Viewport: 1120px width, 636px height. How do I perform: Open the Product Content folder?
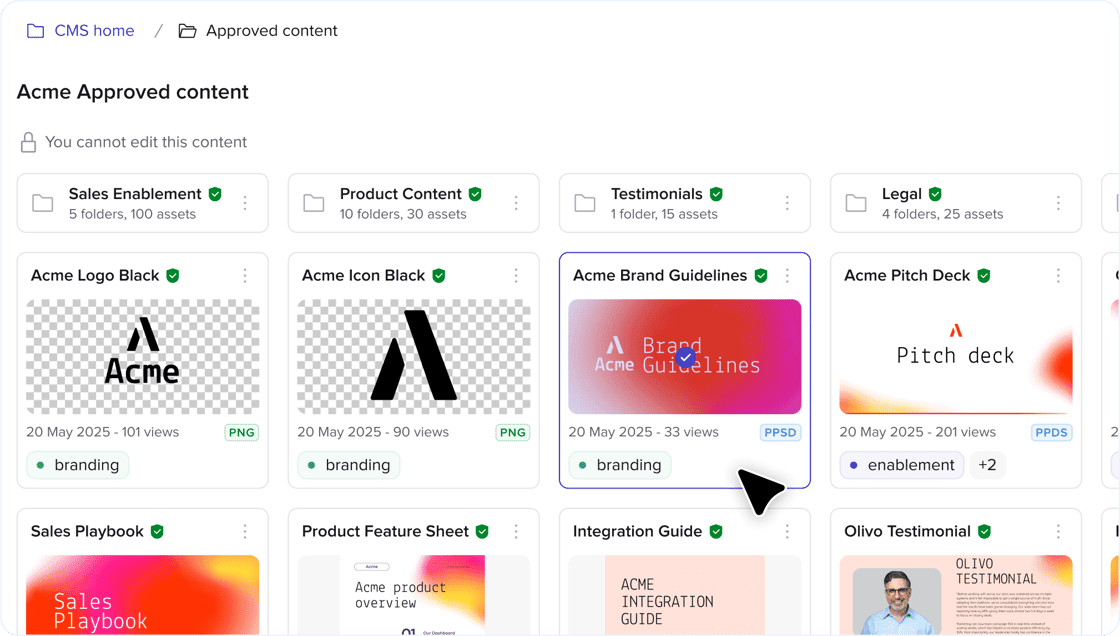[414, 203]
